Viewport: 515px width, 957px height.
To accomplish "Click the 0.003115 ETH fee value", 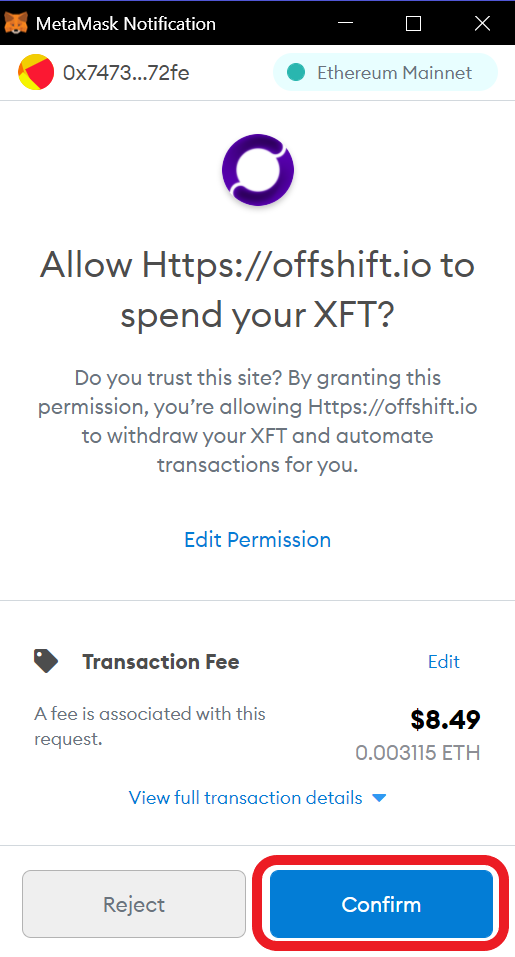I will [x=418, y=753].
